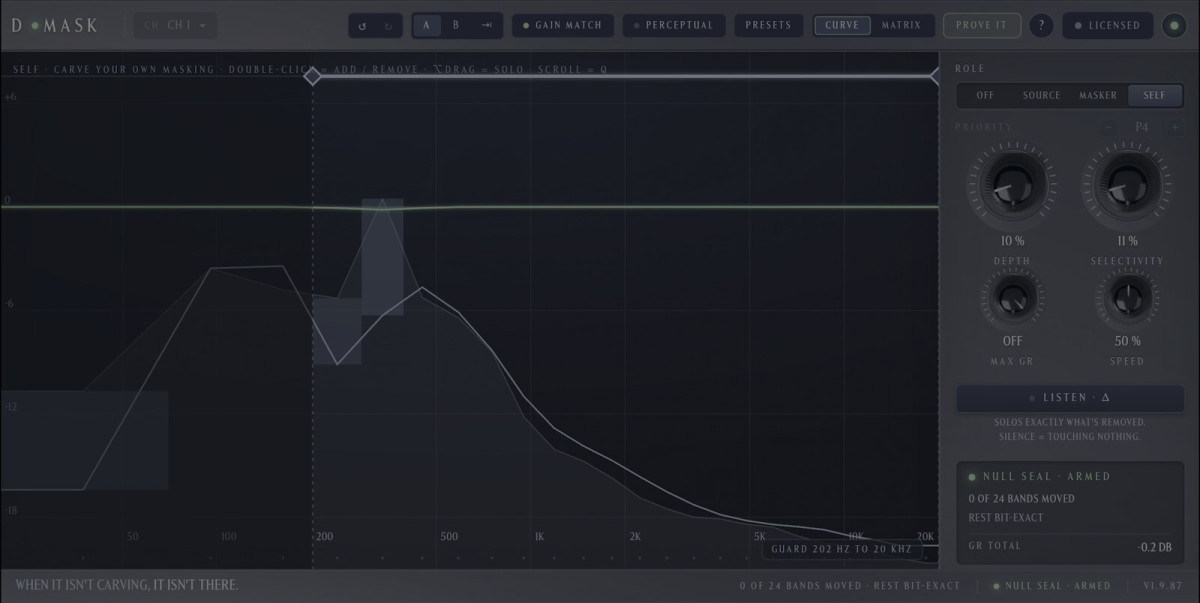Click the Prove It button
Viewport: 1200px width, 603px height.
(981, 25)
